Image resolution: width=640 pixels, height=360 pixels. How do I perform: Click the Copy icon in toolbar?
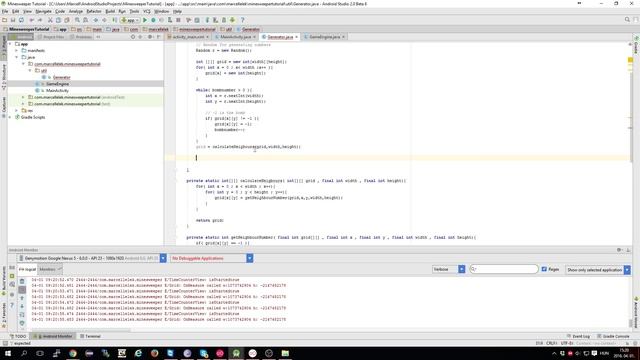(x=58, y=20)
